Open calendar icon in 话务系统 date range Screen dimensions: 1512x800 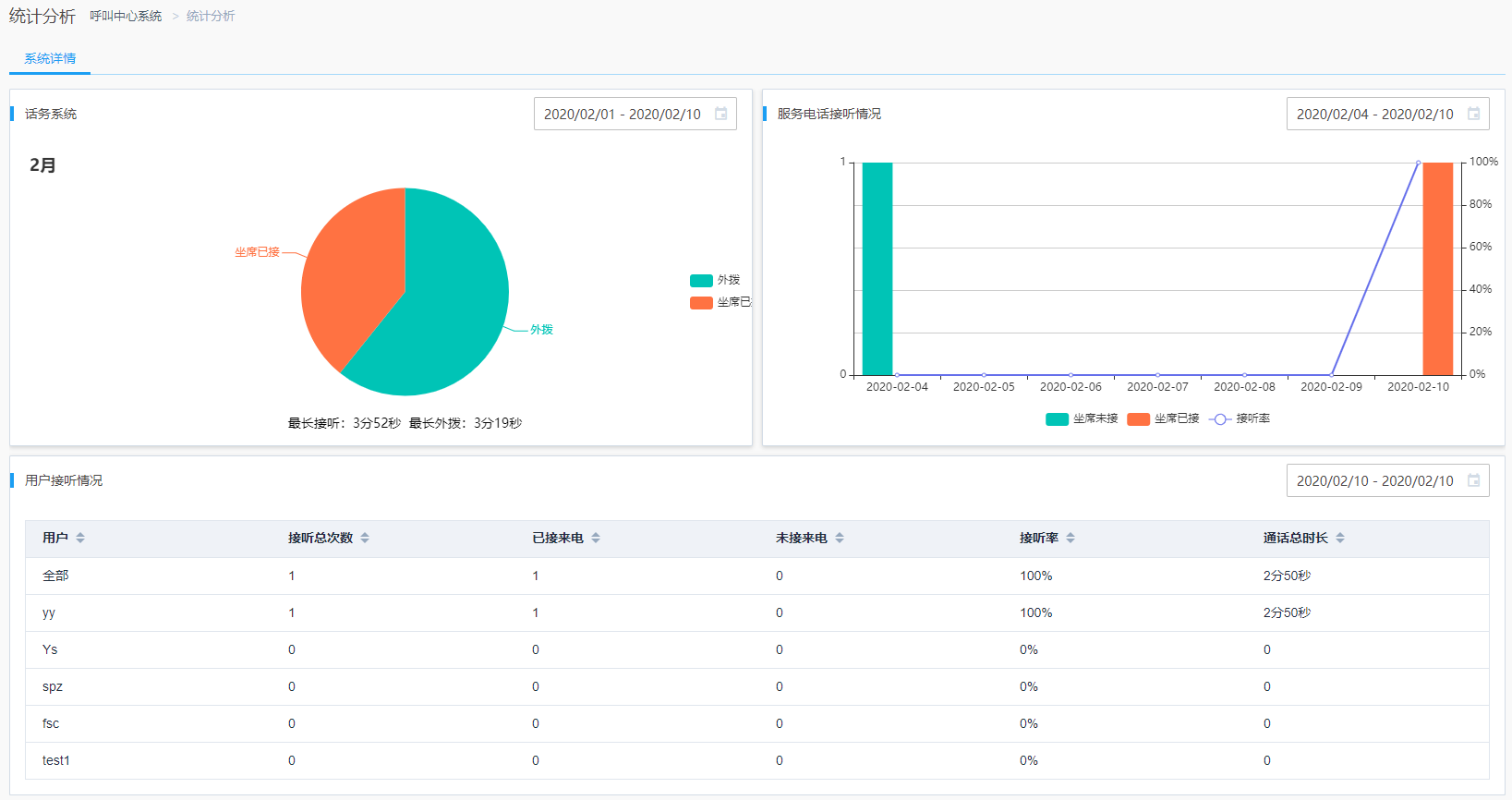pos(721,114)
